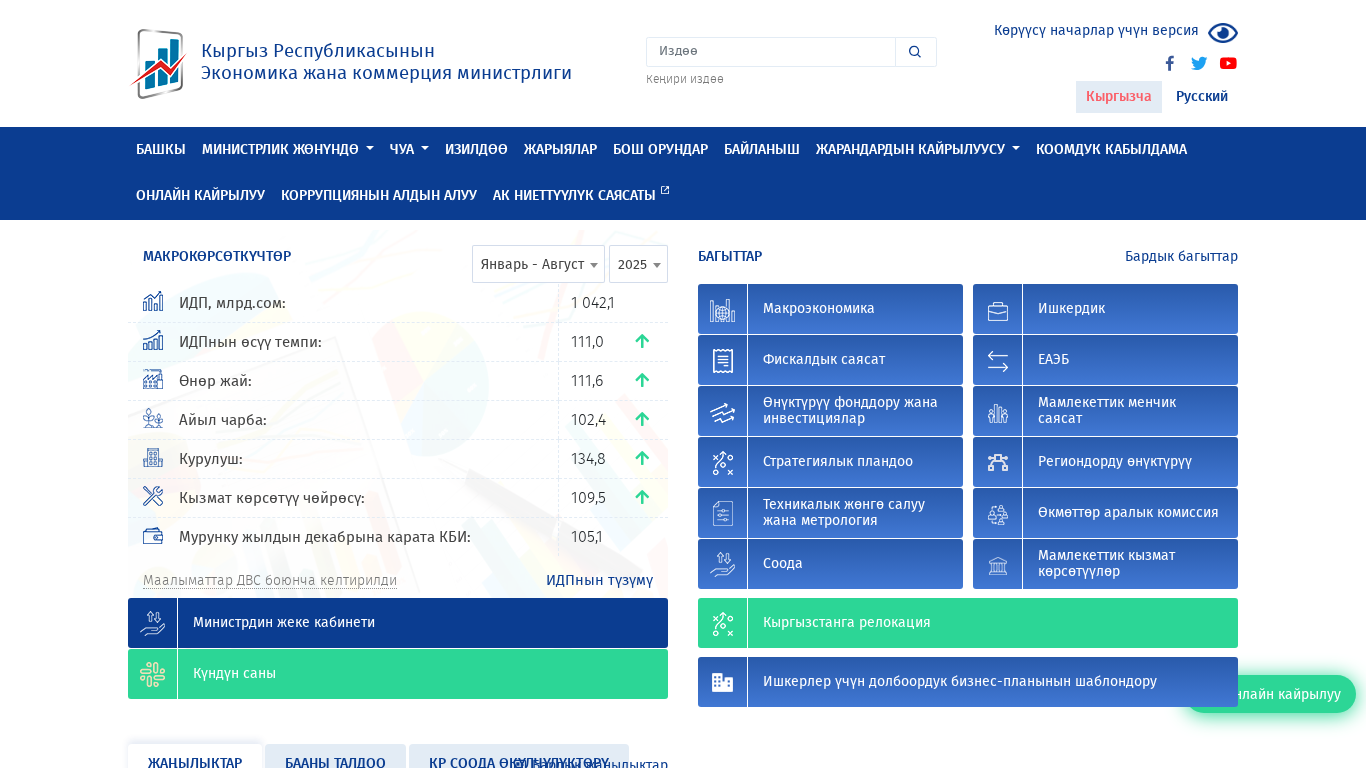The width and height of the screenshot is (1366, 768).
Task: Select the Кыргызча language option
Action: (1118, 97)
